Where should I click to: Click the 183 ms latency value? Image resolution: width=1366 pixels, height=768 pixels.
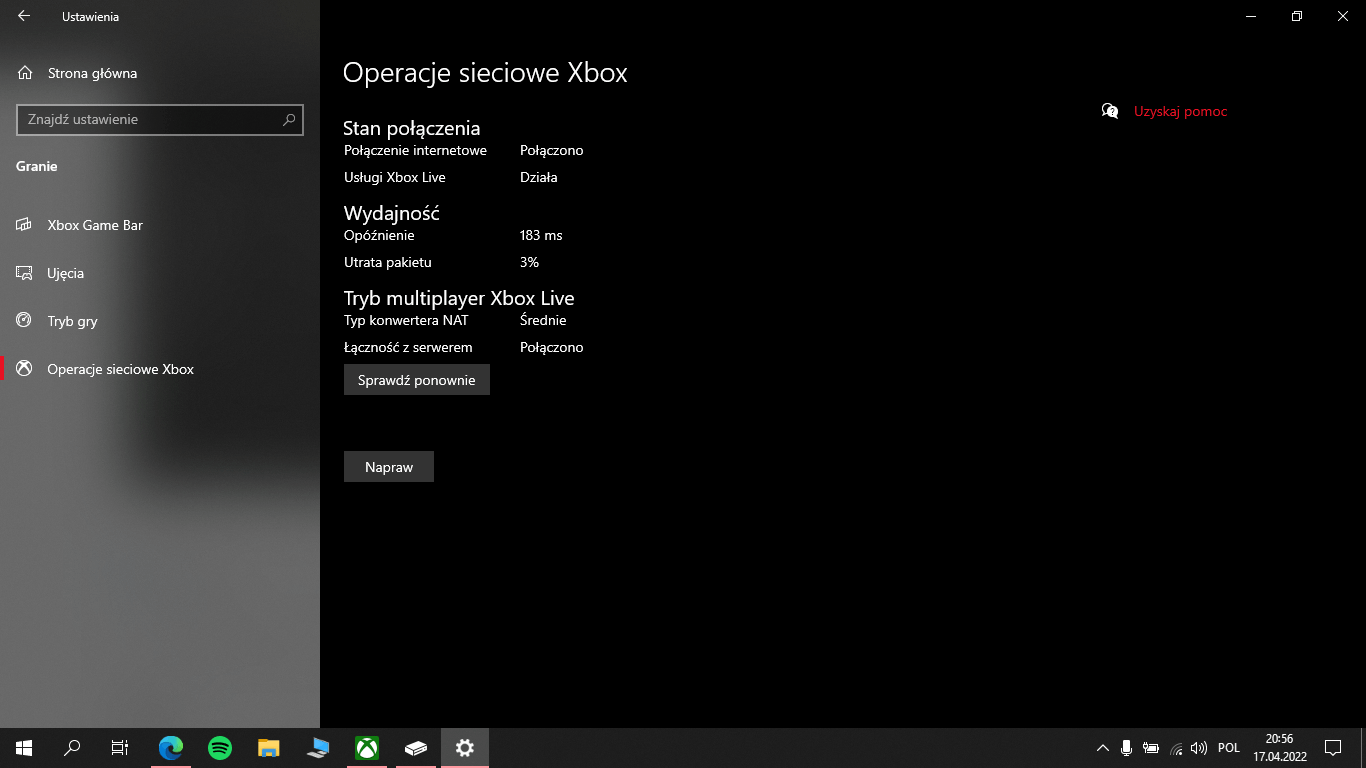pyautogui.click(x=541, y=236)
